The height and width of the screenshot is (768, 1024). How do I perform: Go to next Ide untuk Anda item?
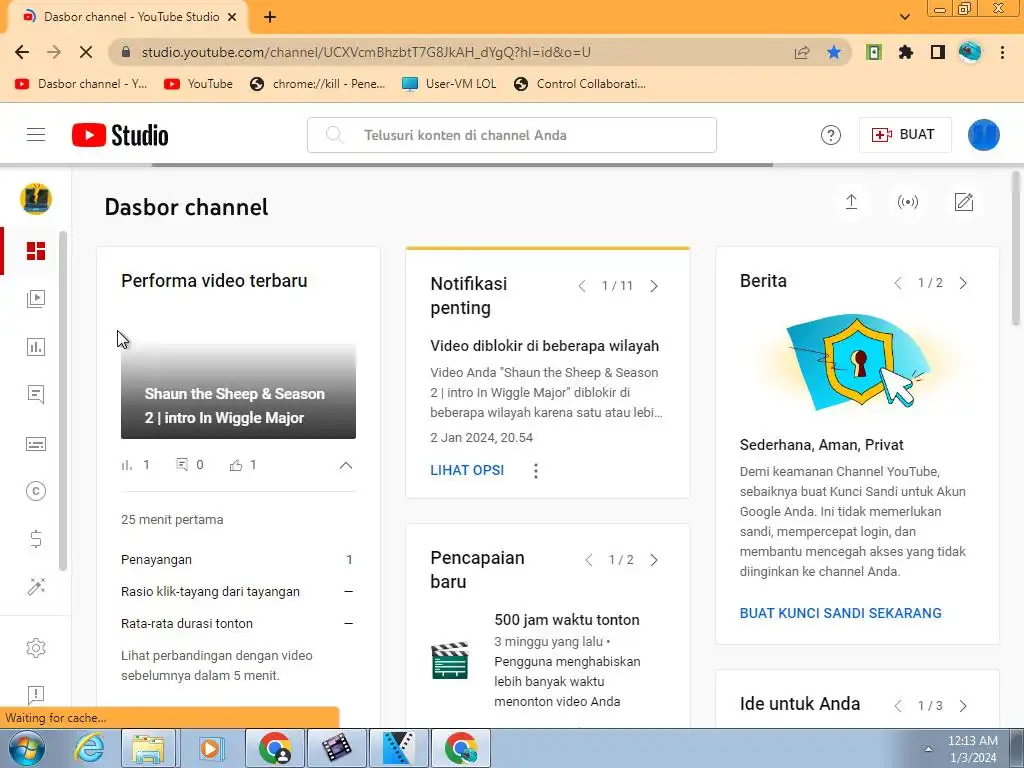tap(963, 706)
